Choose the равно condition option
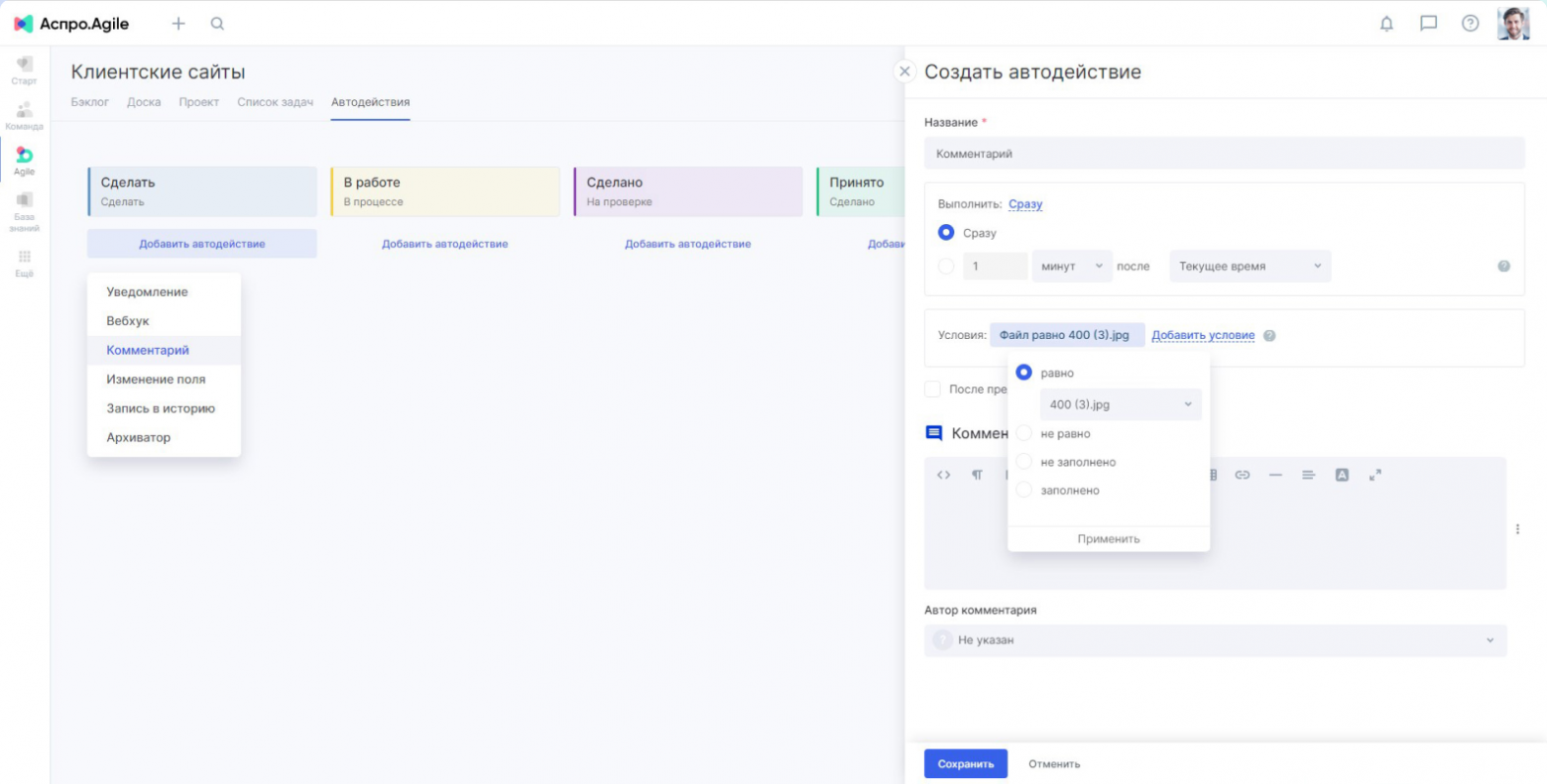 click(x=1023, y=373)
